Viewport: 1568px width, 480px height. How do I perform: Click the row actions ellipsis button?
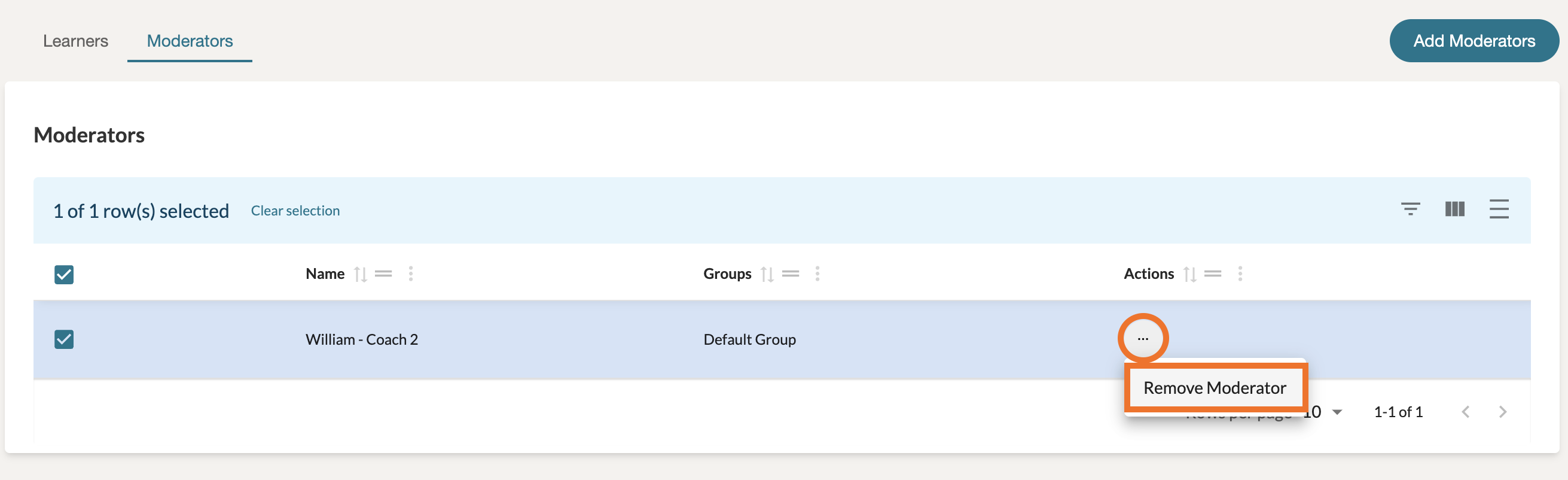pos(1143,339)
